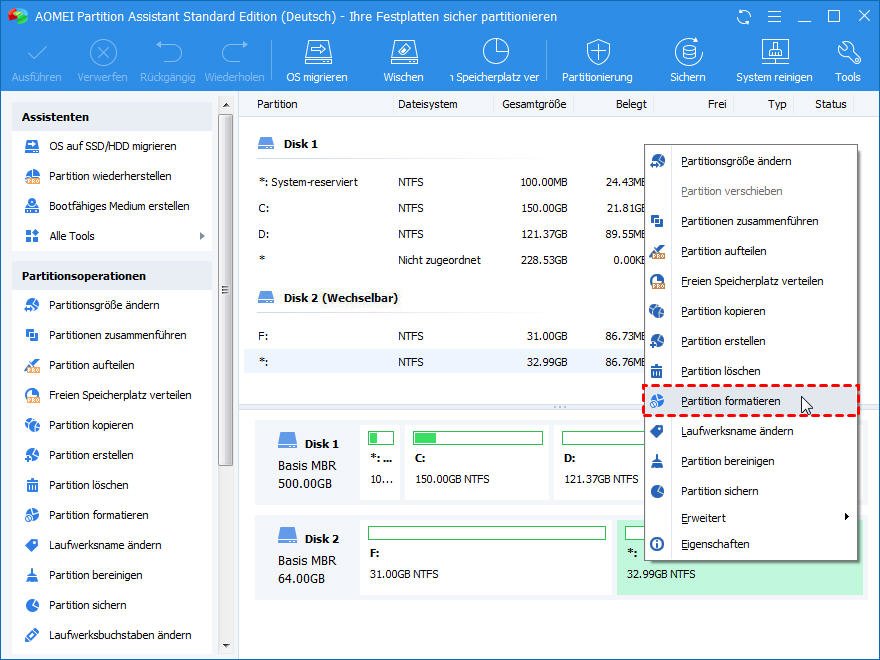Image resolution: width=880 pixels, height=660 pixels.
Task: Click sidebar OS auf SSD/HDD migrieren icon
Action: [x=33, y=146]
